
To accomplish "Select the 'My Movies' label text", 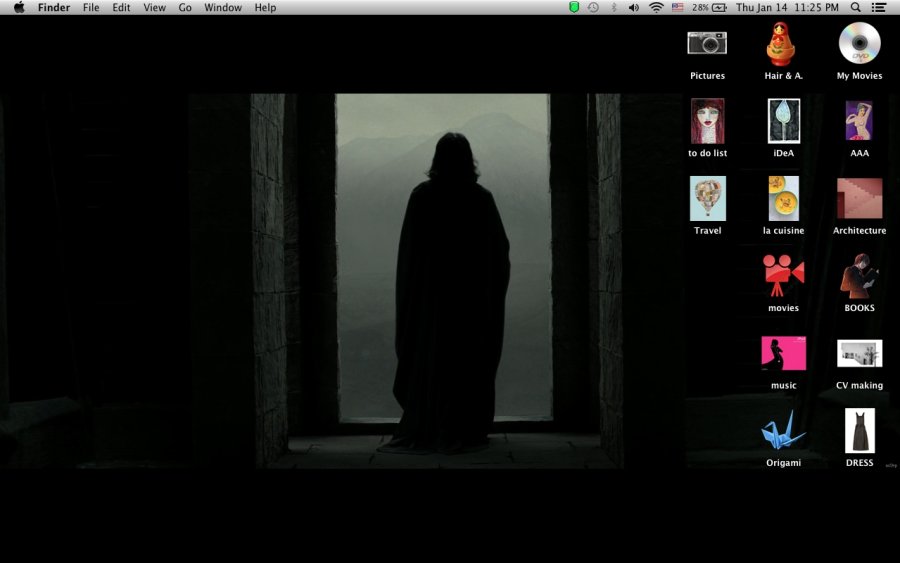I will 859,75.
